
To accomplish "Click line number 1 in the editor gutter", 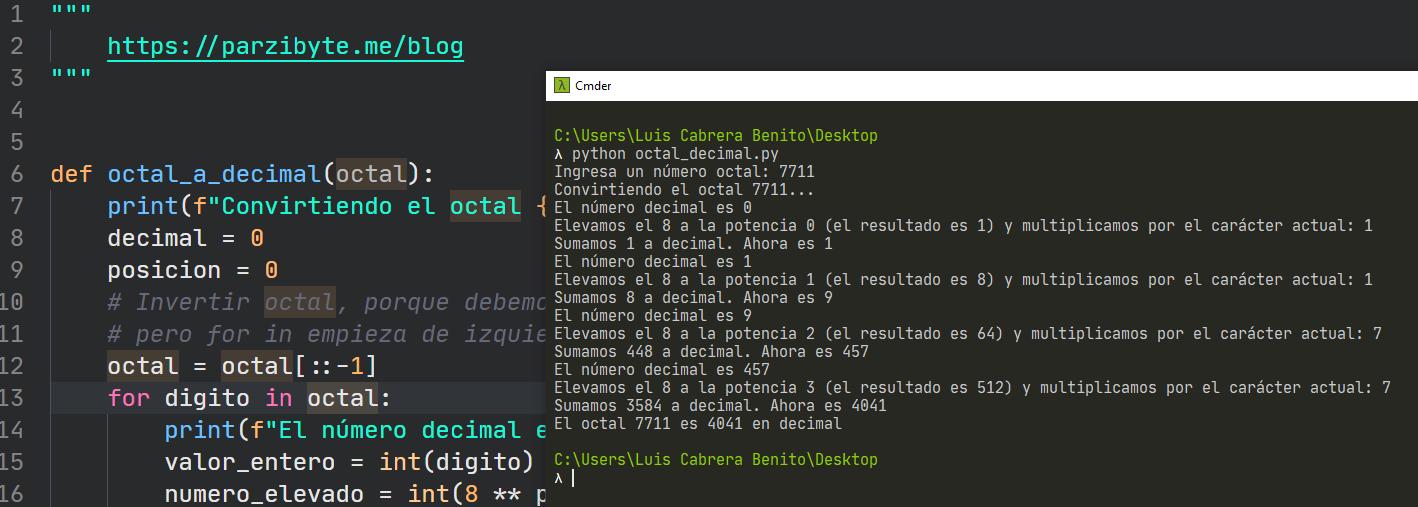I will click(17, 14).
